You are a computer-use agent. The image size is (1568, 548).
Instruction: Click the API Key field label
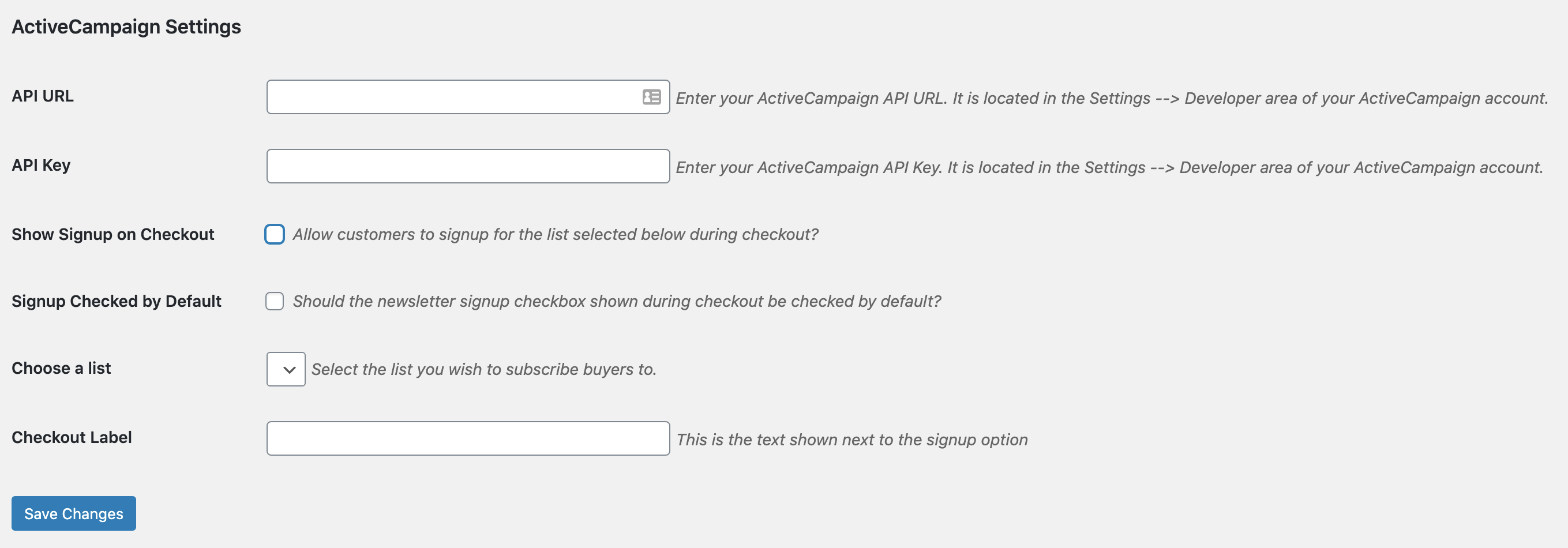(x=41, y=166)
